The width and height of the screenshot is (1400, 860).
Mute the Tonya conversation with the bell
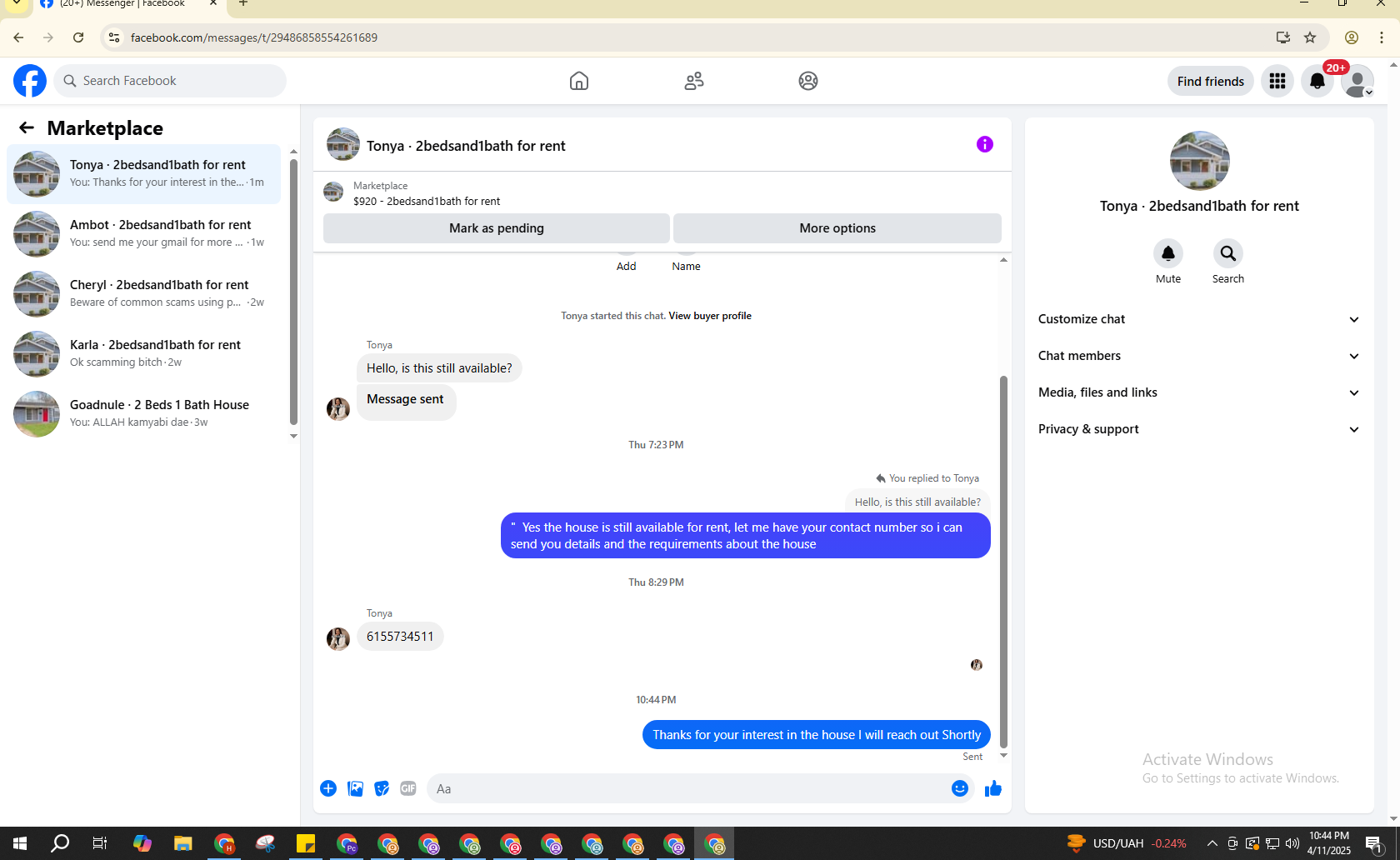1168,253
